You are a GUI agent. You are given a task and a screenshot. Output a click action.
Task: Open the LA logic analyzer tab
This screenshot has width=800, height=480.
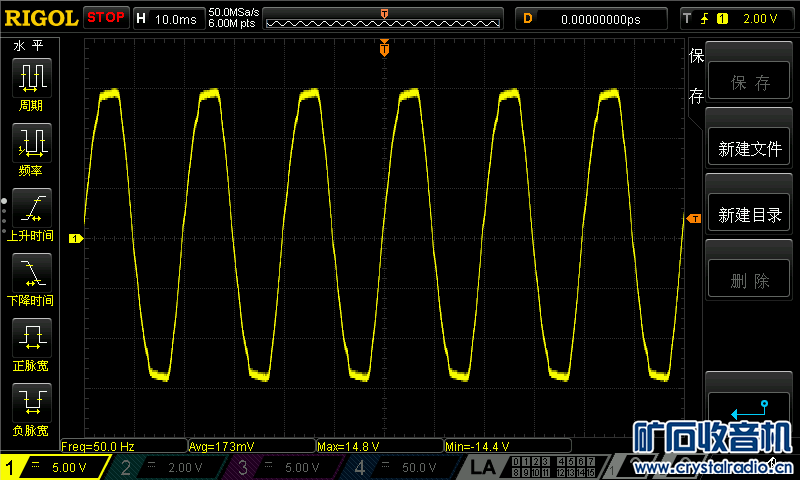click(x=482, y=467)
